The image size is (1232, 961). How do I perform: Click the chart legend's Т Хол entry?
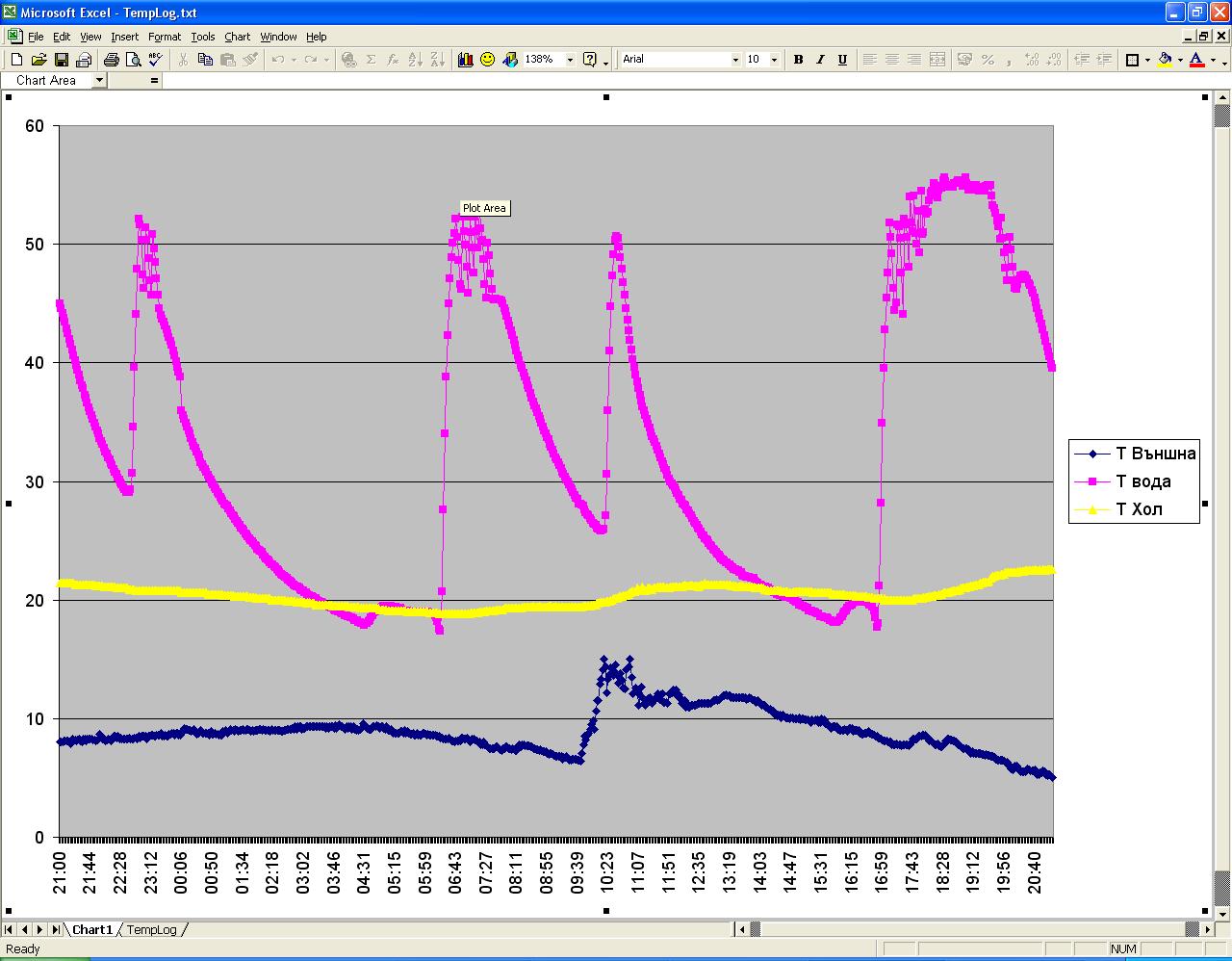pyautogui.click(x=1139, y=509)
